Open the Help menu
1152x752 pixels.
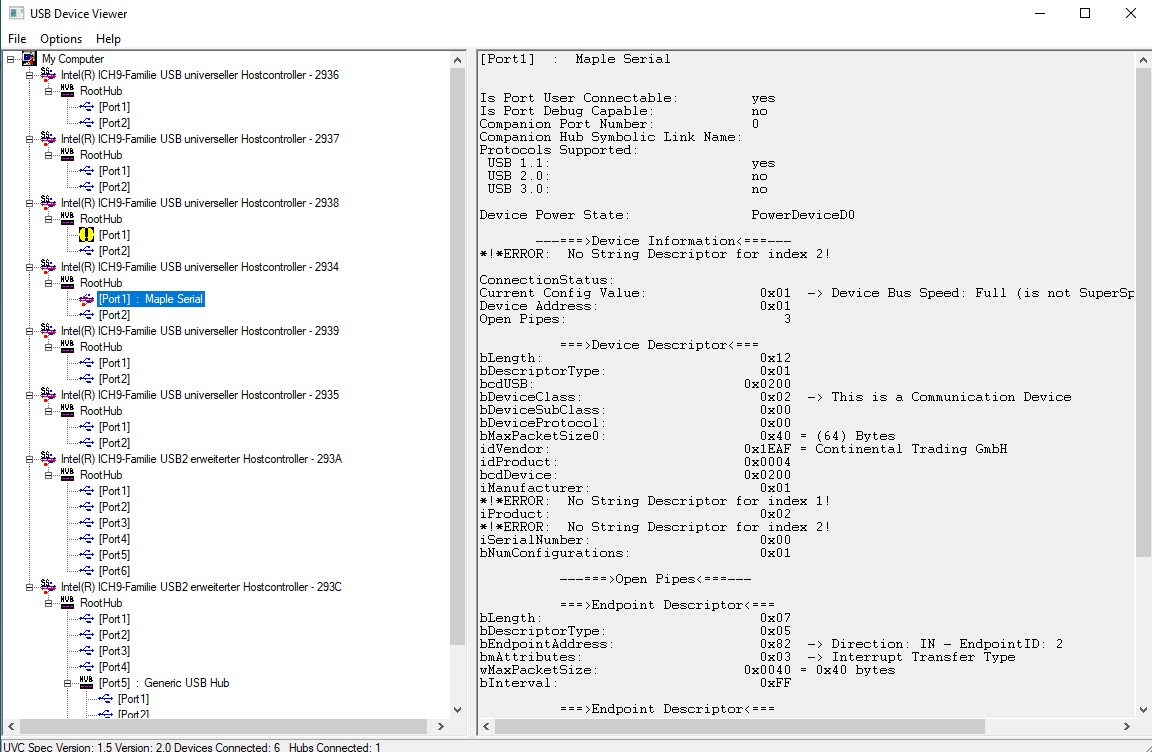pos(108,39)
